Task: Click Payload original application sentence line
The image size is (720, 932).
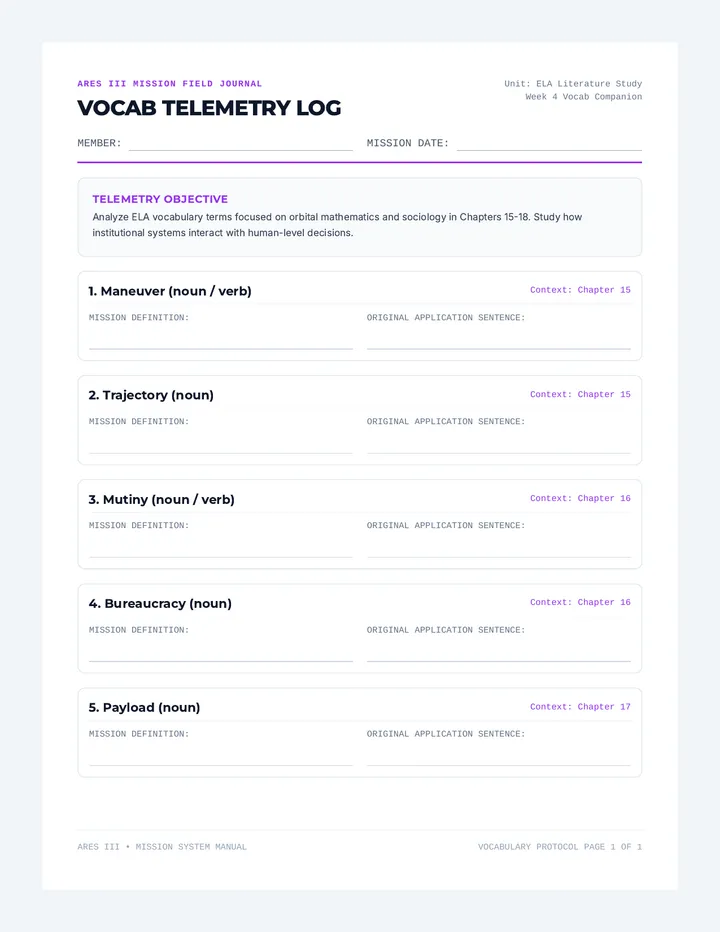Action: click(499, 755)
